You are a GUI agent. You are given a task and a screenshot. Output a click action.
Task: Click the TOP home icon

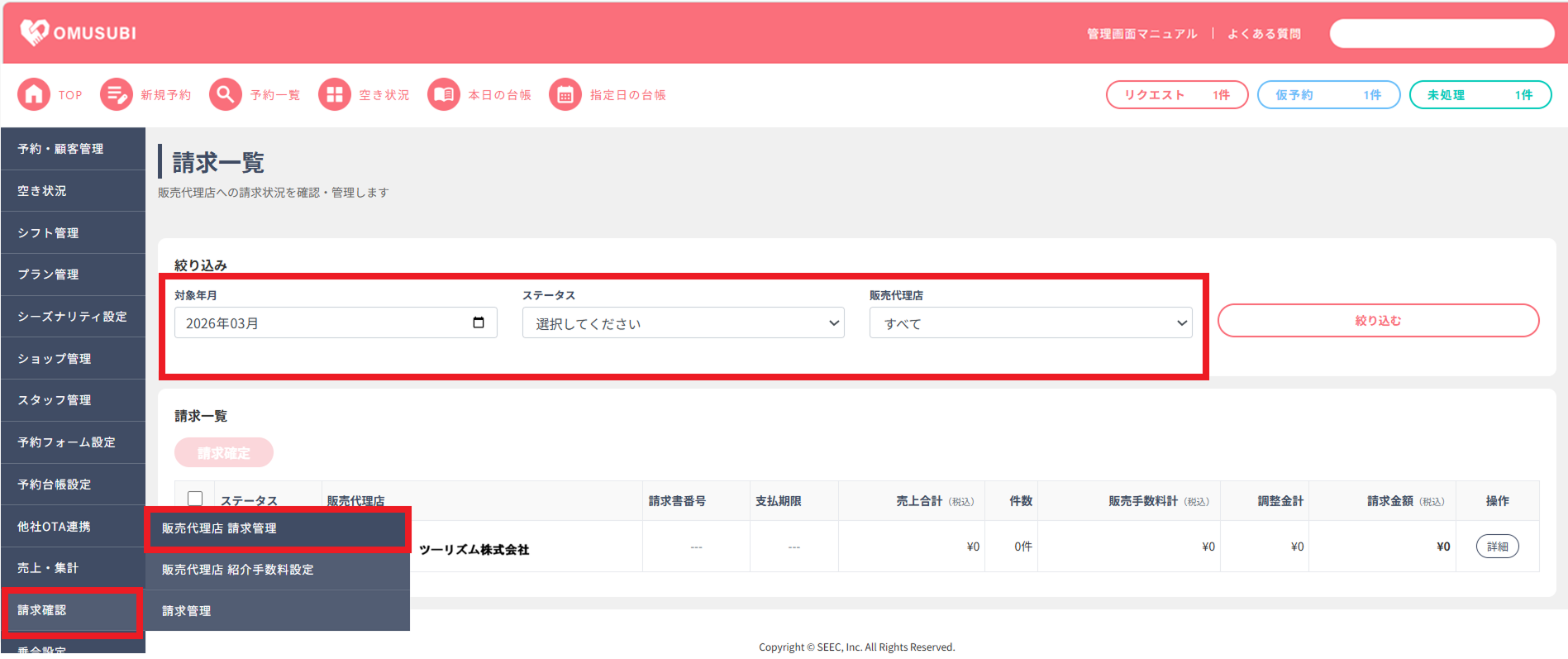(34, 95)
